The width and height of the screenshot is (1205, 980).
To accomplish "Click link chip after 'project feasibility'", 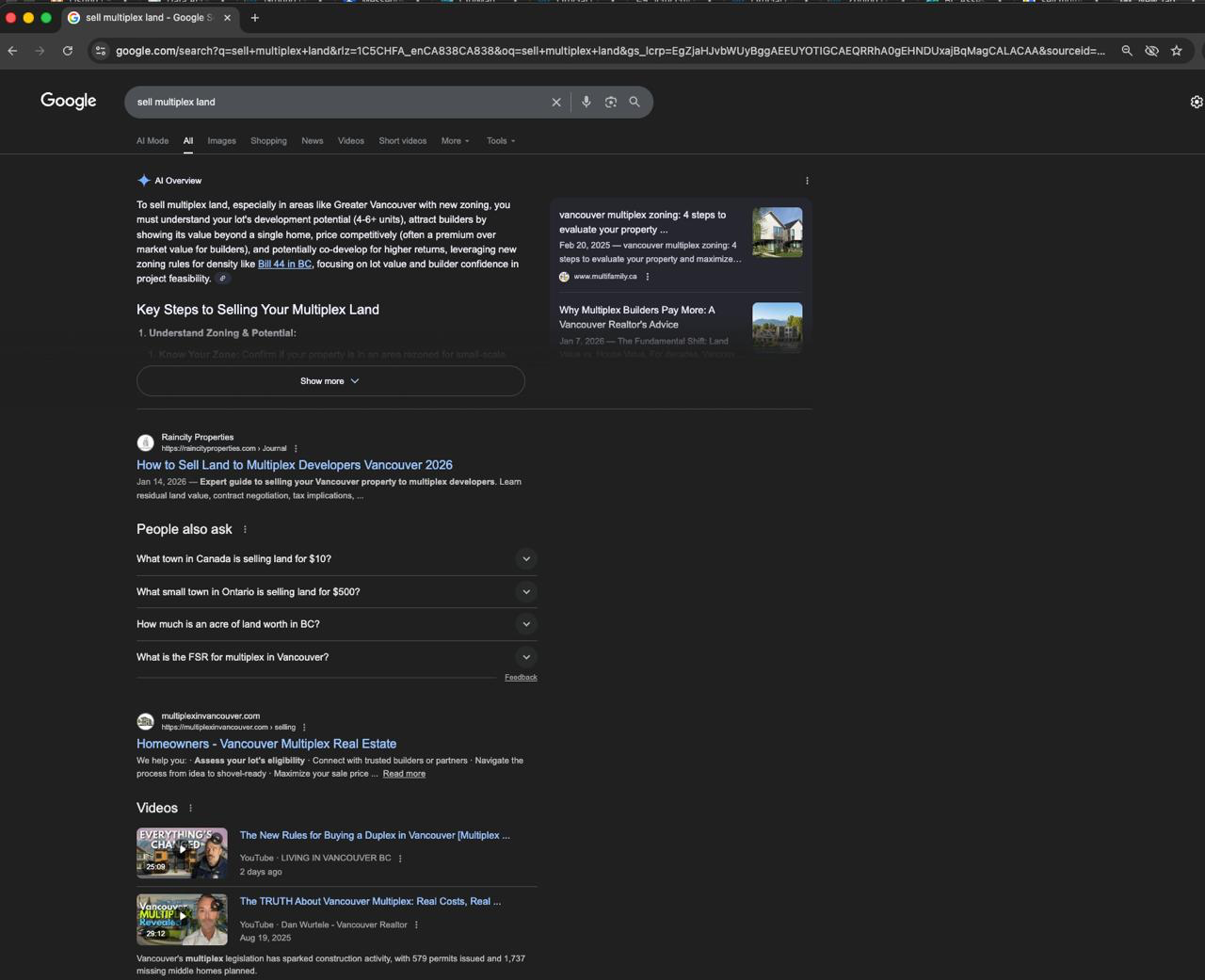I will (x=223, y=279).
